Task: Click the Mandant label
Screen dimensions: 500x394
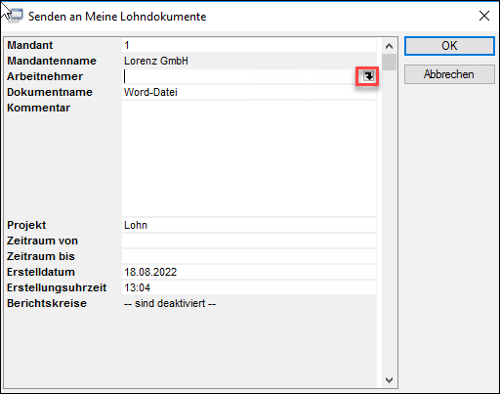Action: click(x=30, y=45)
